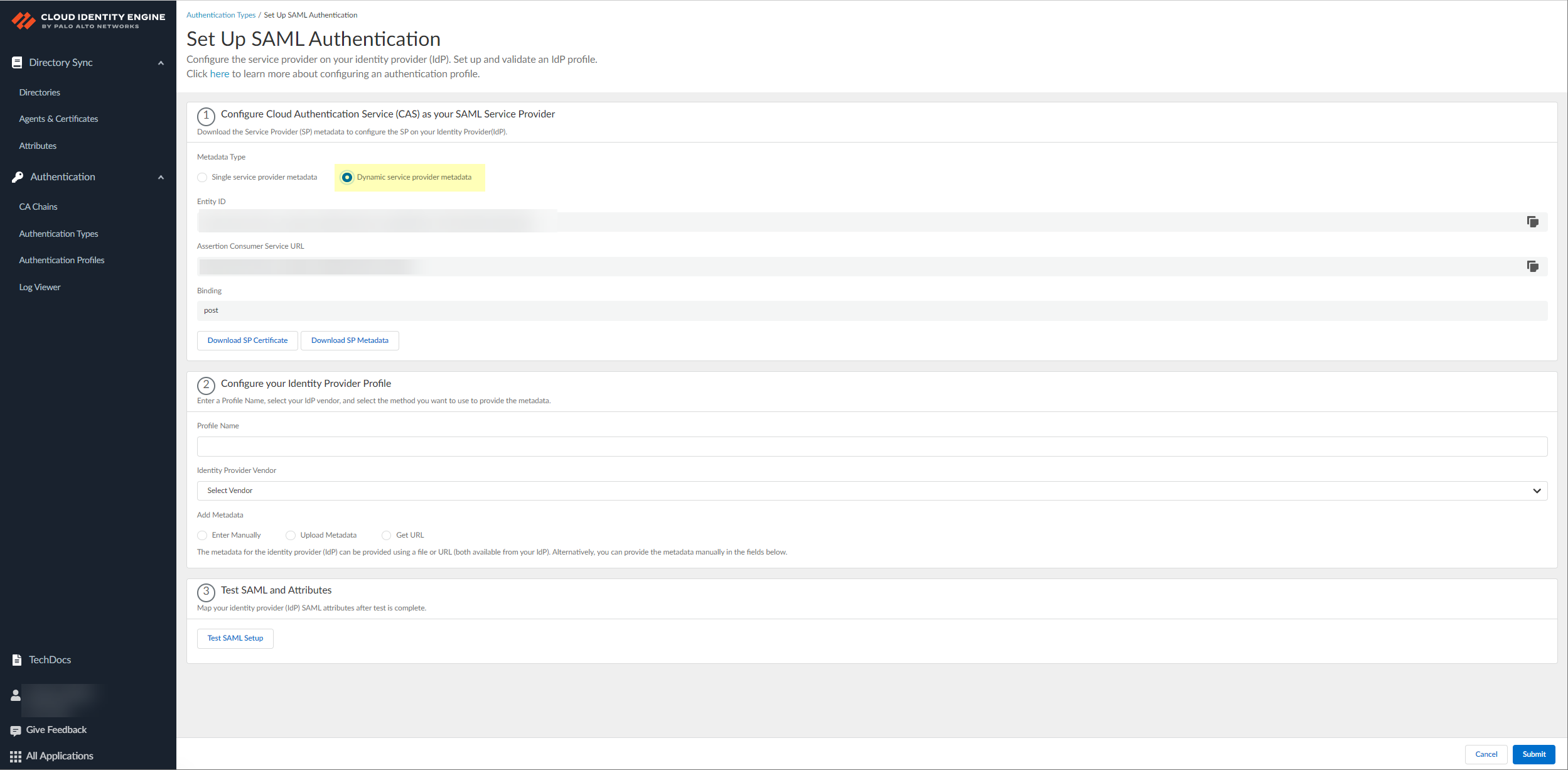Copy the Assertion Consumer Service URL
This screenshot has height=770, width=1568.
1532,266
